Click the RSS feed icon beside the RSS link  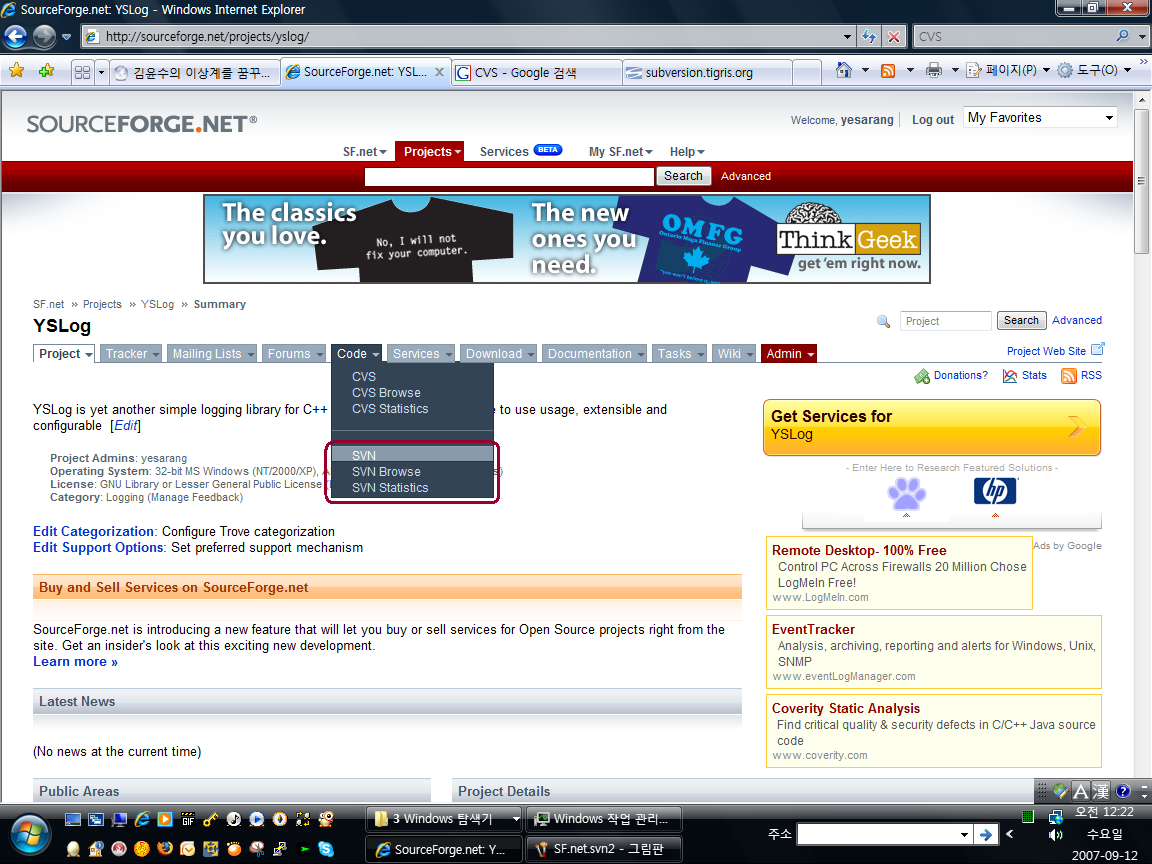tap(1068, 375)
